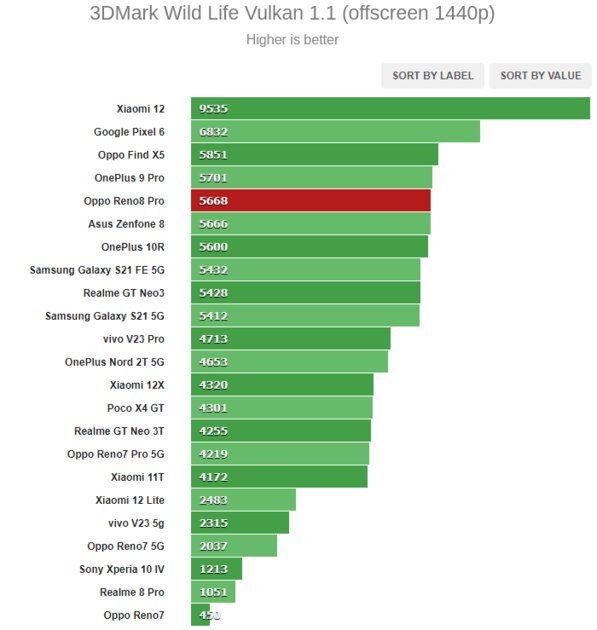Click the Samsung Galaxy S21 FE 5G label

click(97, 270)
